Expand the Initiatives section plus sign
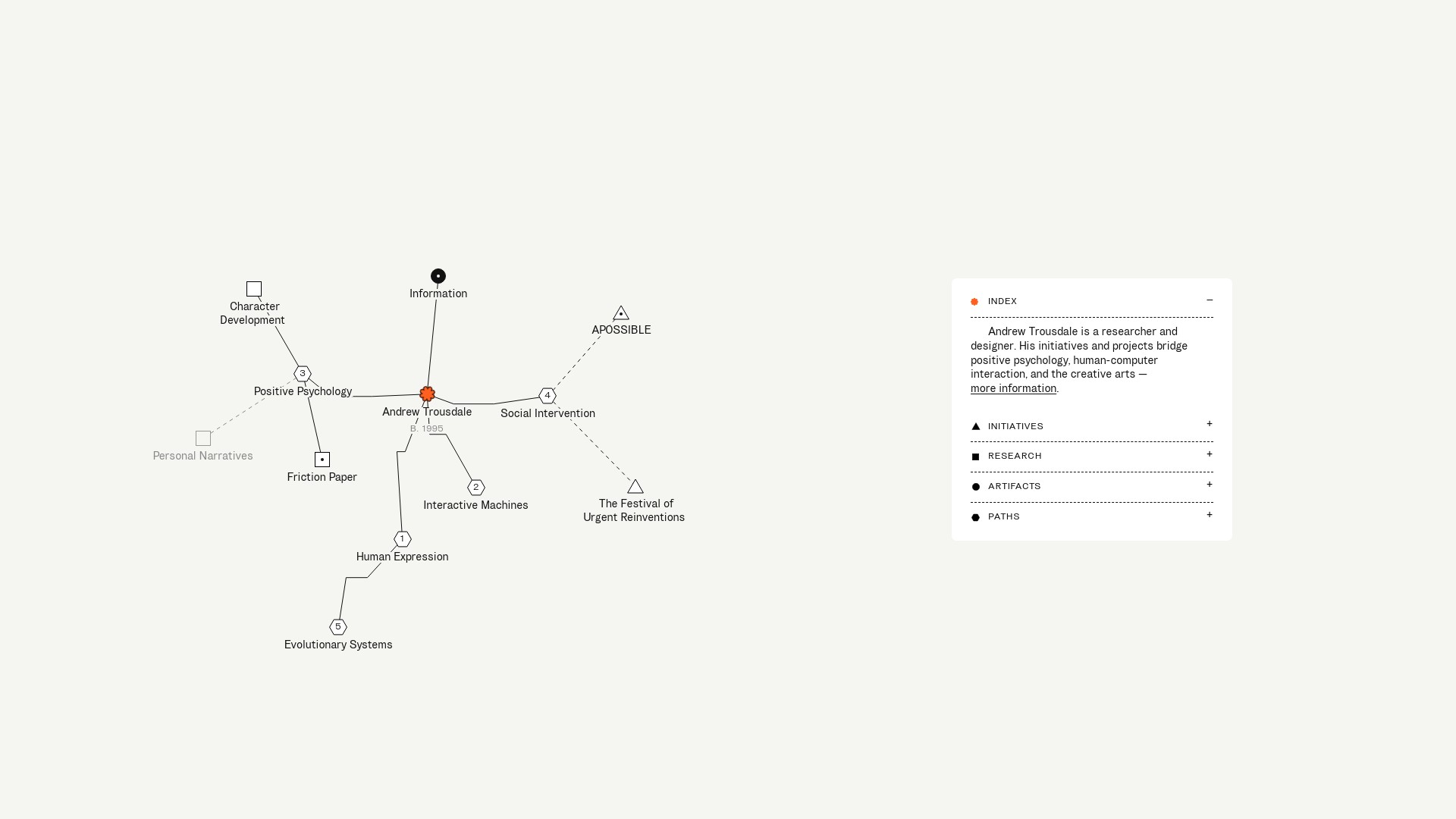This screenshot has width=1456, height=819. (1210, 424)
